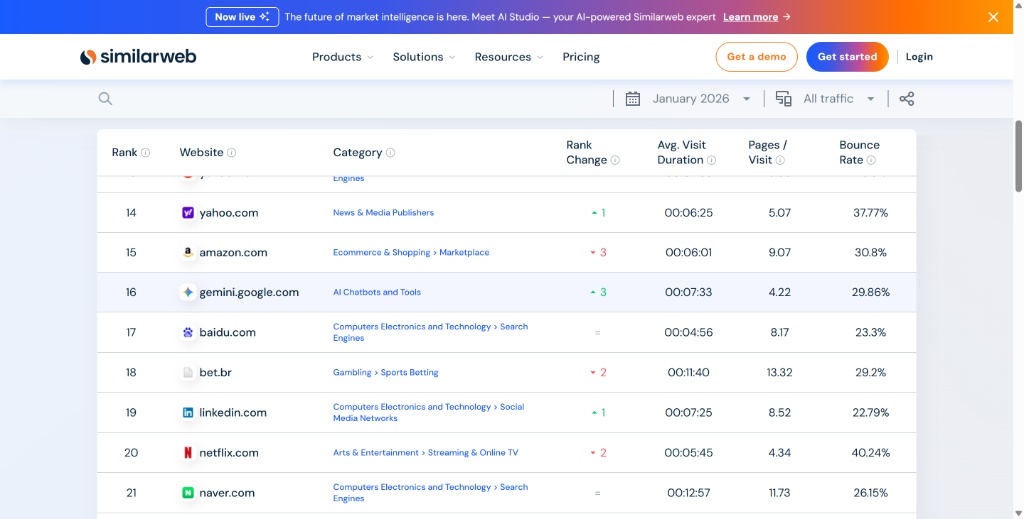
Task: Open amazon.com website link
Action: [x=233, y=253]
